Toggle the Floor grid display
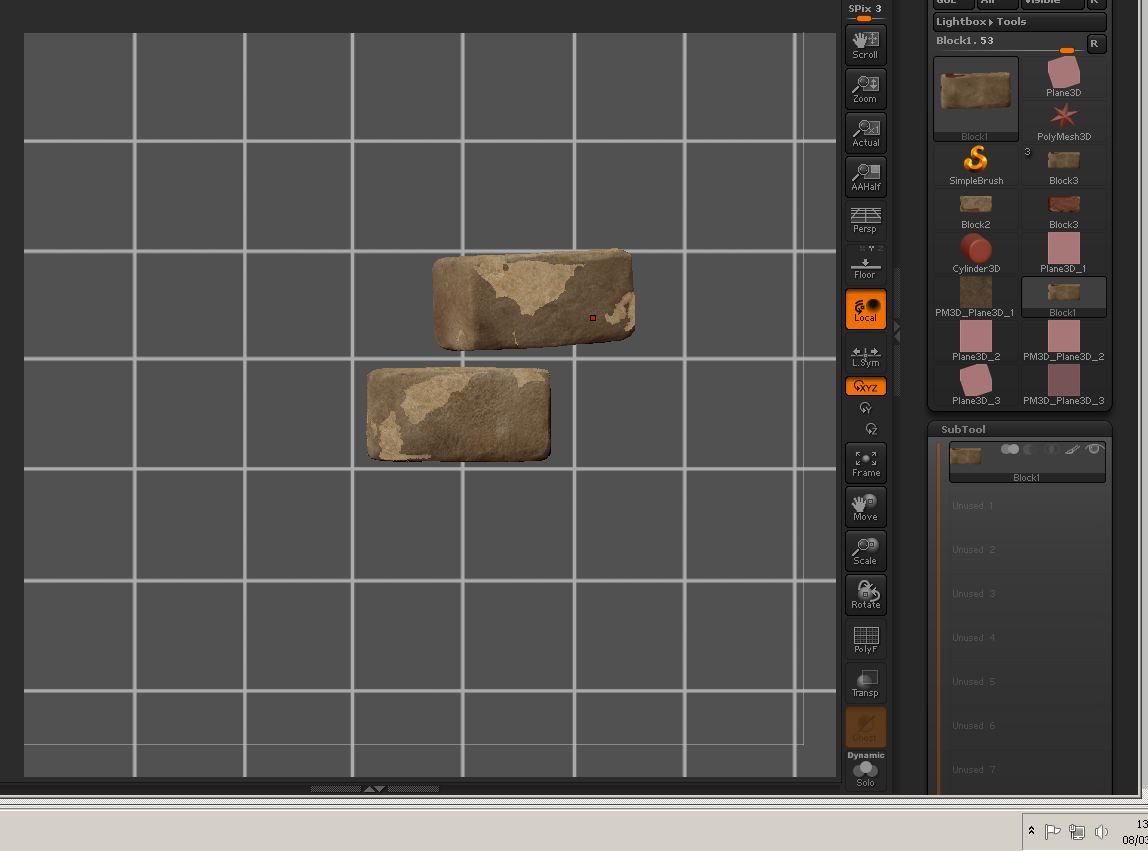 click(865, 263)
